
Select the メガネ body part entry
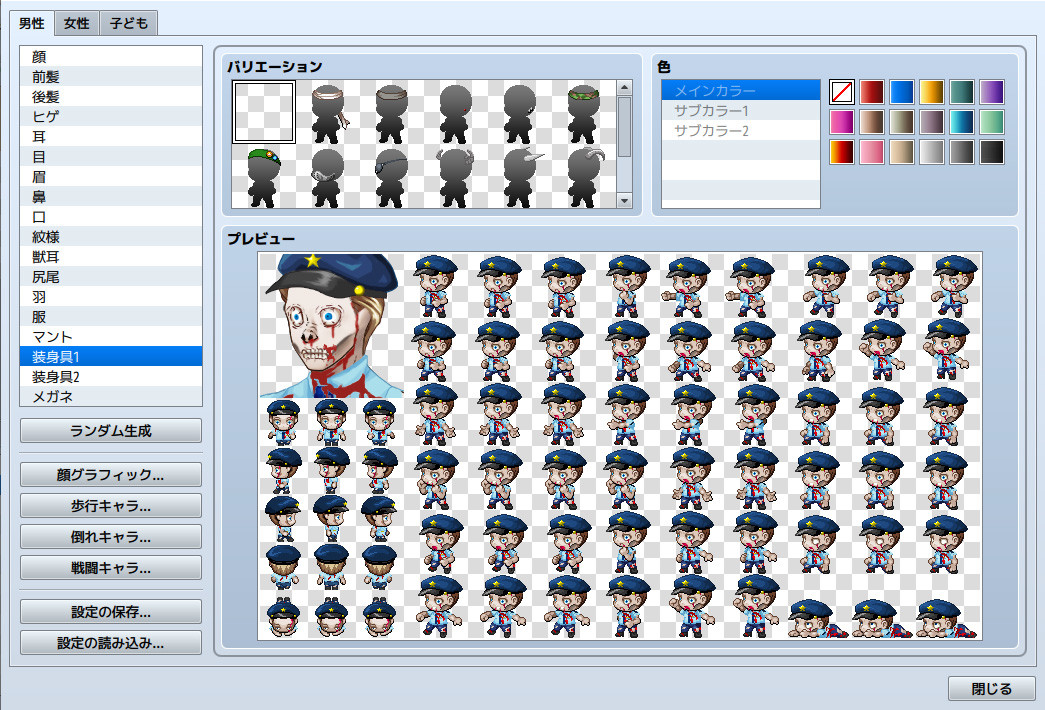click(x=110, y=396)
